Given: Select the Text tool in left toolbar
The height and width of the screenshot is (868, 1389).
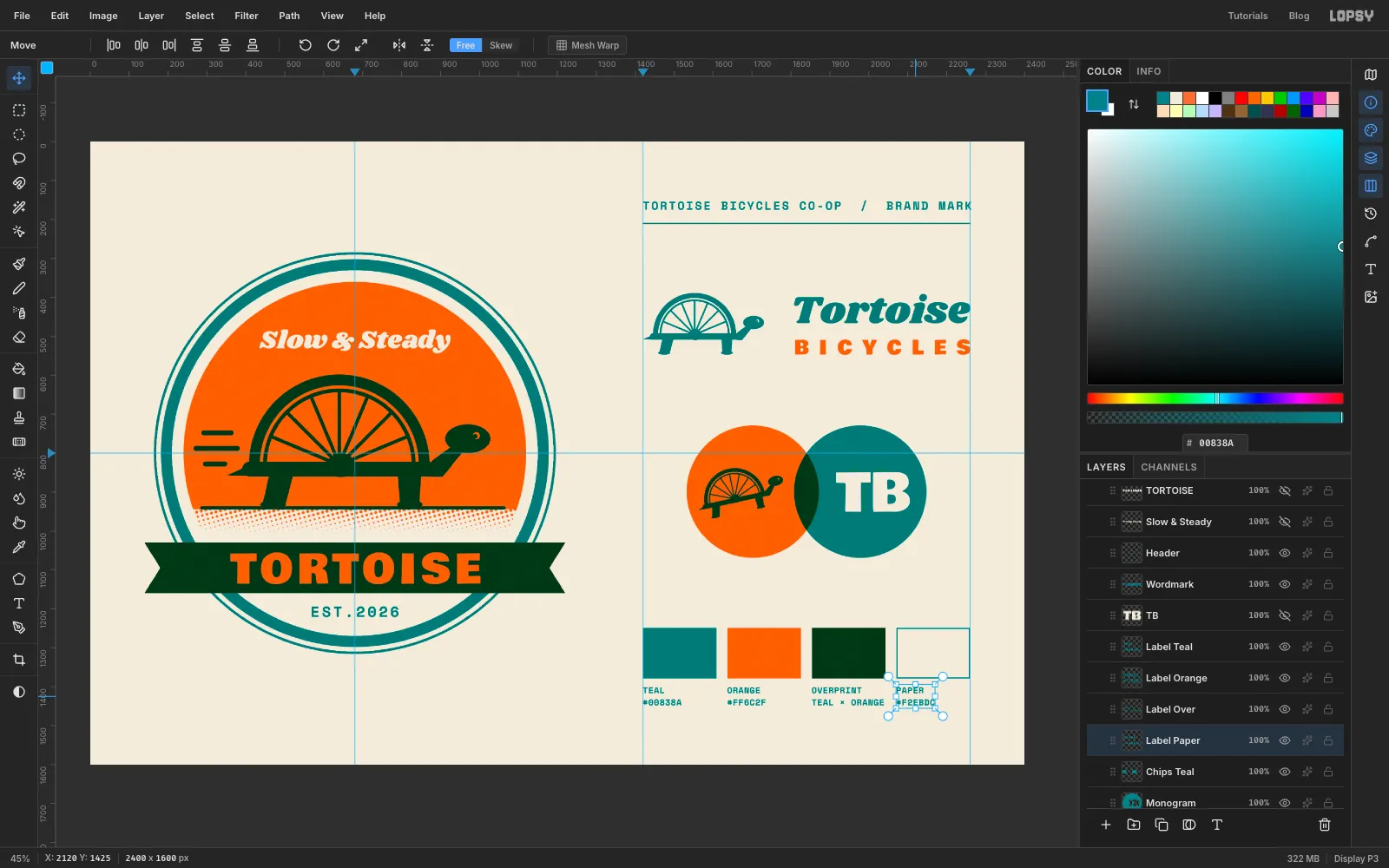Looking at the screenshot, I should [x=19, y=603].
